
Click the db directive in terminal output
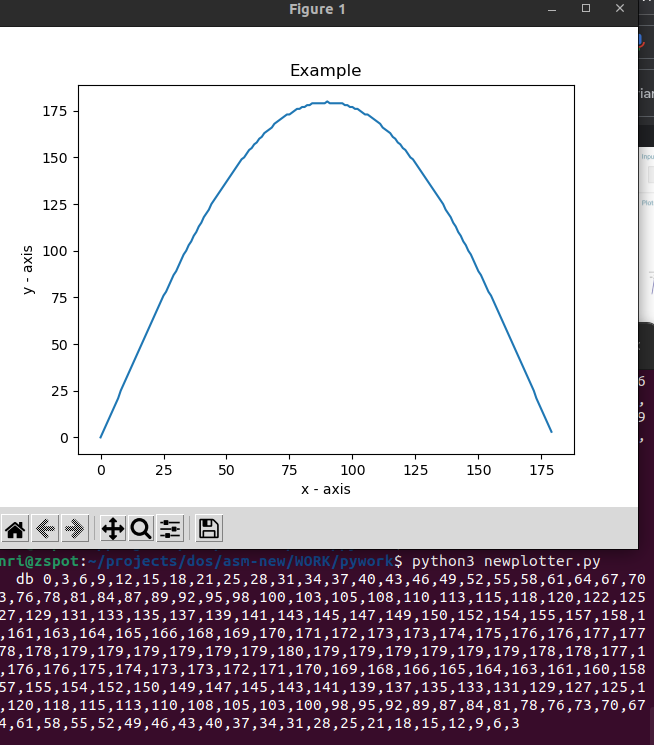coord(25,579)
